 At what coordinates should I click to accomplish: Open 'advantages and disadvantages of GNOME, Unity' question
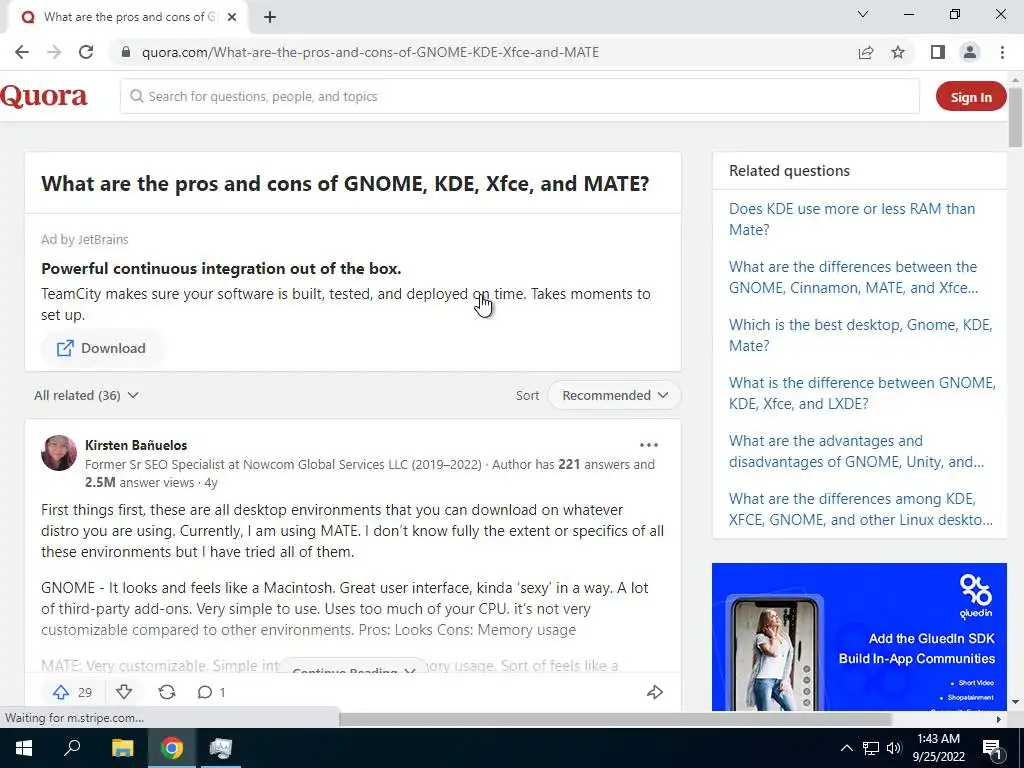[x=856, y=451]
